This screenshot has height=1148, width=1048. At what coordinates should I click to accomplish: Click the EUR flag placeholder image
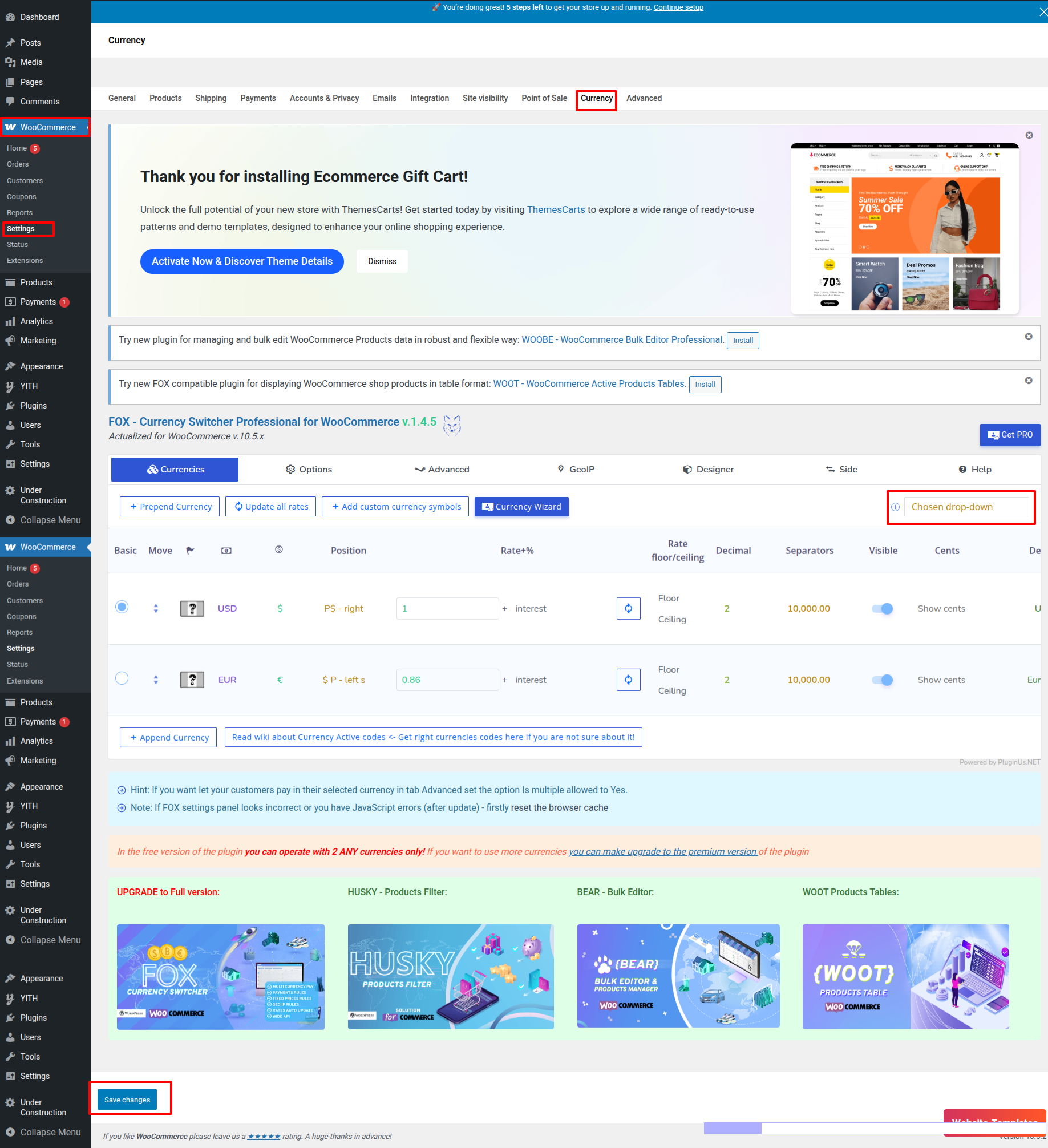tap(192, 680)
